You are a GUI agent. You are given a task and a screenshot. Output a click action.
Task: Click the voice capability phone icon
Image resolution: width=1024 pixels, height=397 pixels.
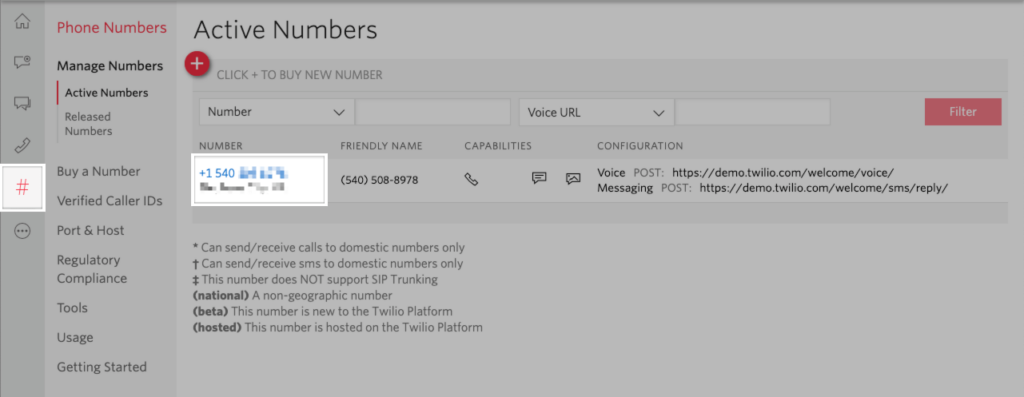[x=472, y=179]
